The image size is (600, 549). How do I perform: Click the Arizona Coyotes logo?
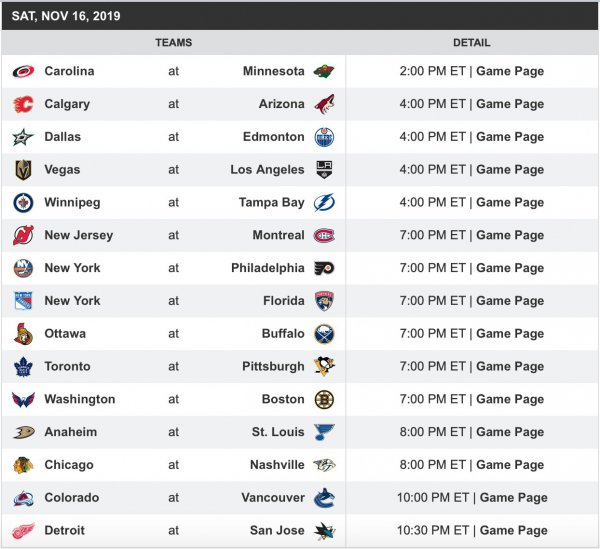tap(324, 104)
